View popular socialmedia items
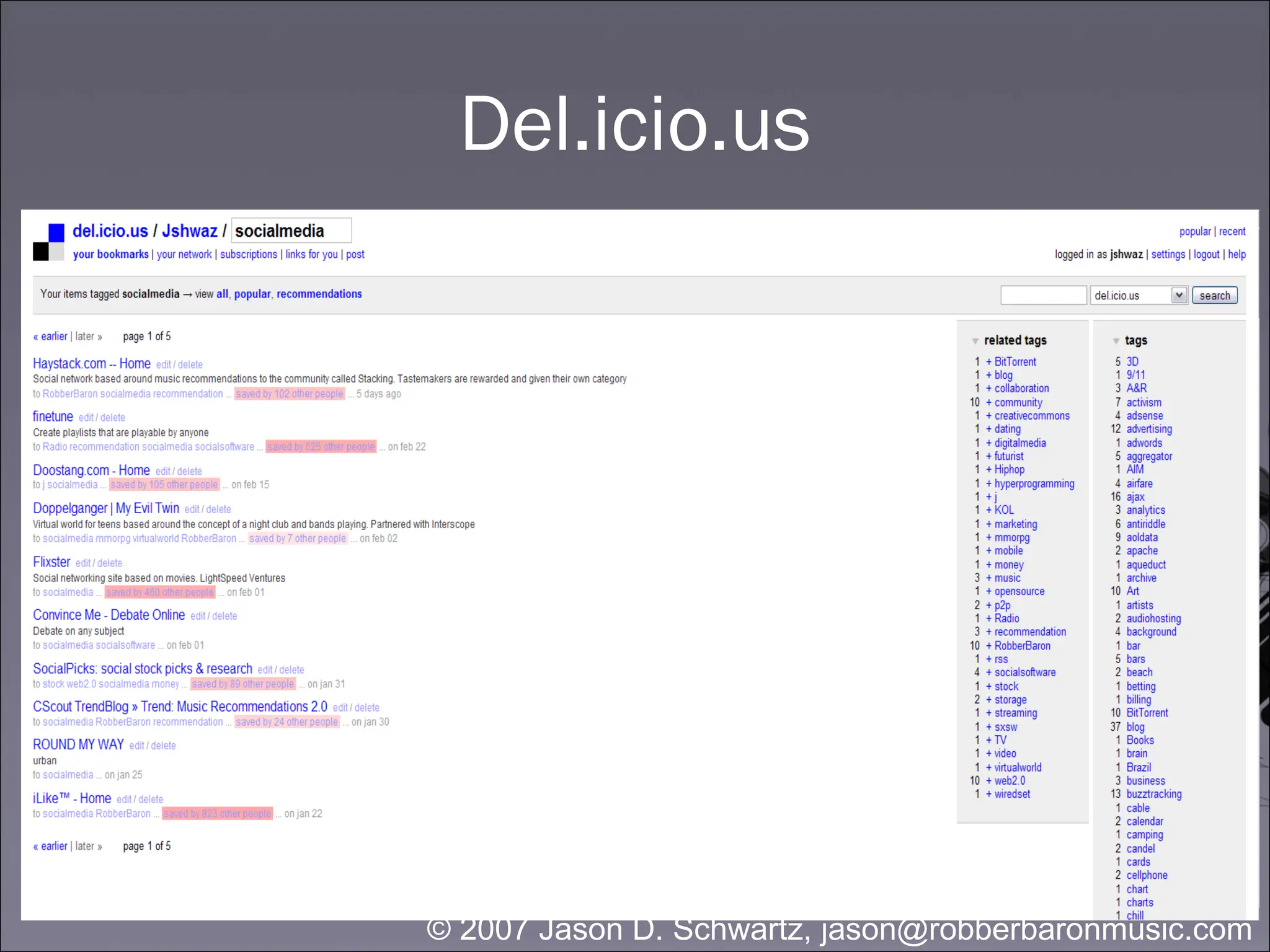Viewport: 1270px width, 952px height. click(252, 294)
